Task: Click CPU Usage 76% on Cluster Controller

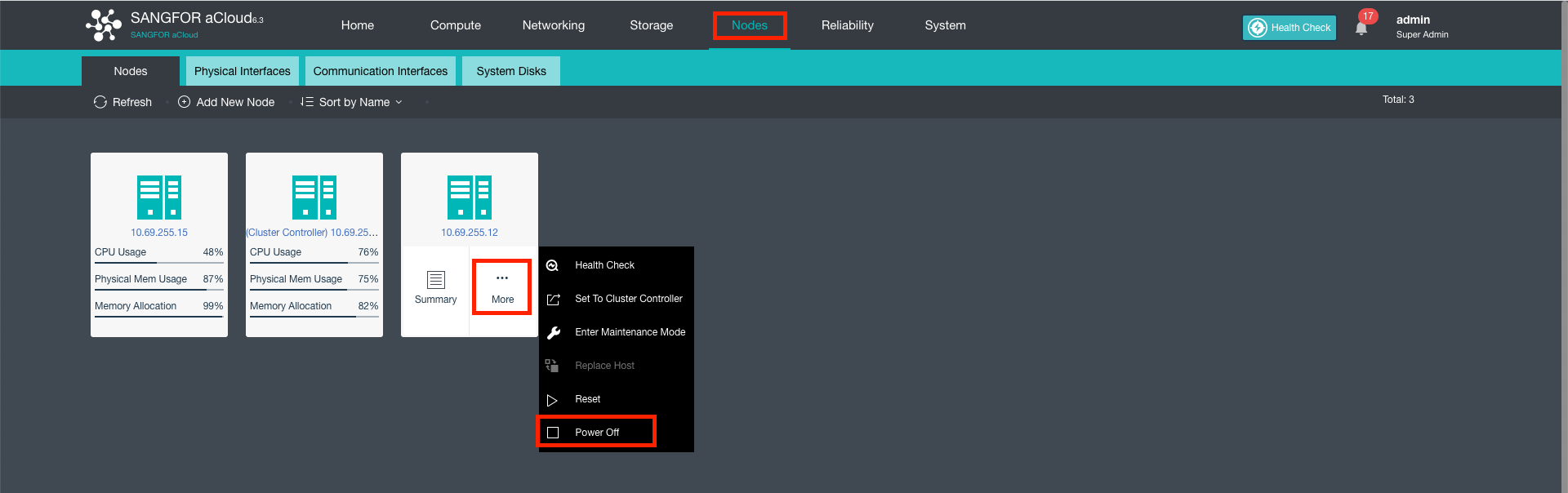Action: (x=314, y=253)
